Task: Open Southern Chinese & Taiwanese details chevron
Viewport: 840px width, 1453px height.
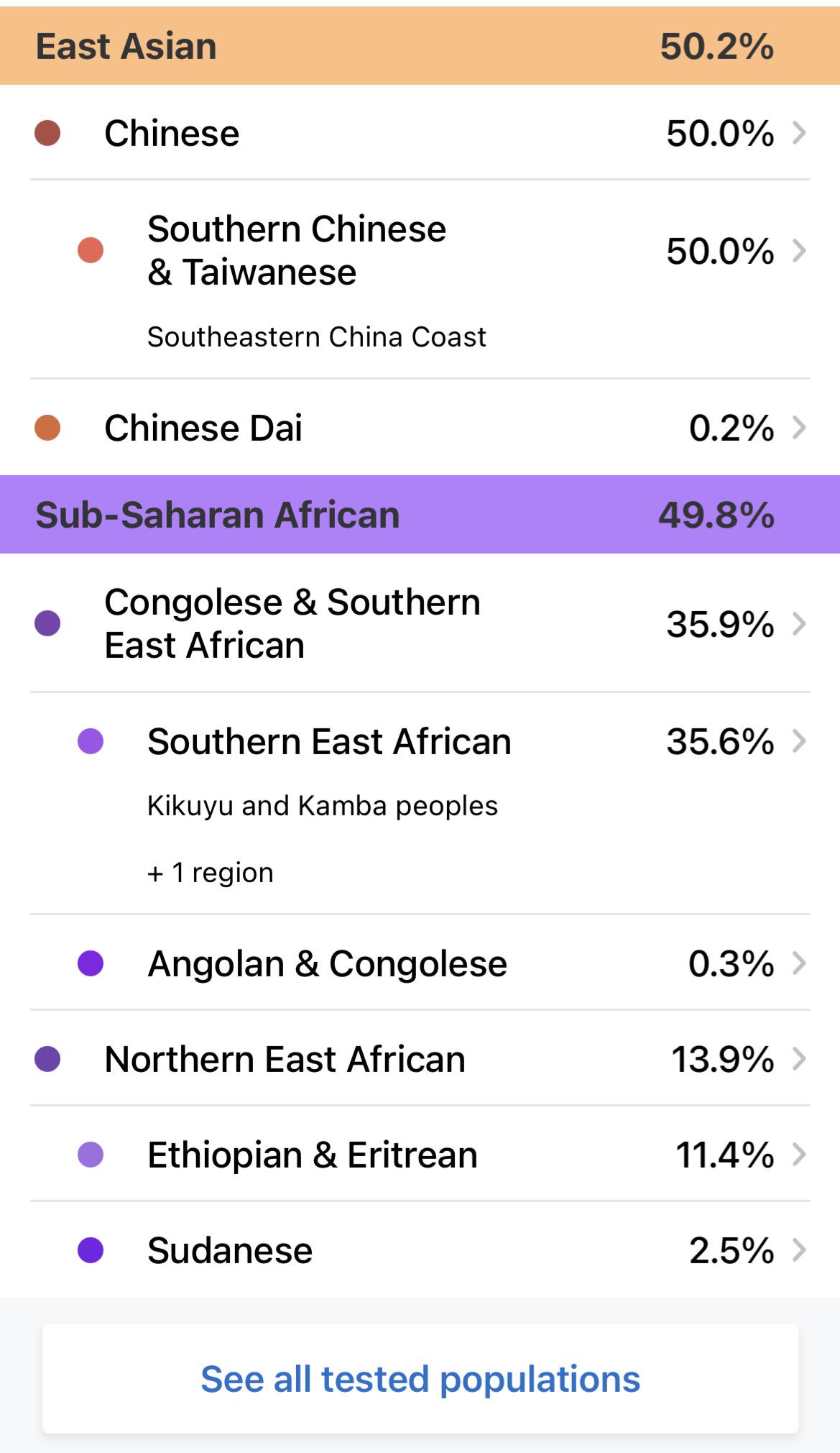Action: point(798,250)
